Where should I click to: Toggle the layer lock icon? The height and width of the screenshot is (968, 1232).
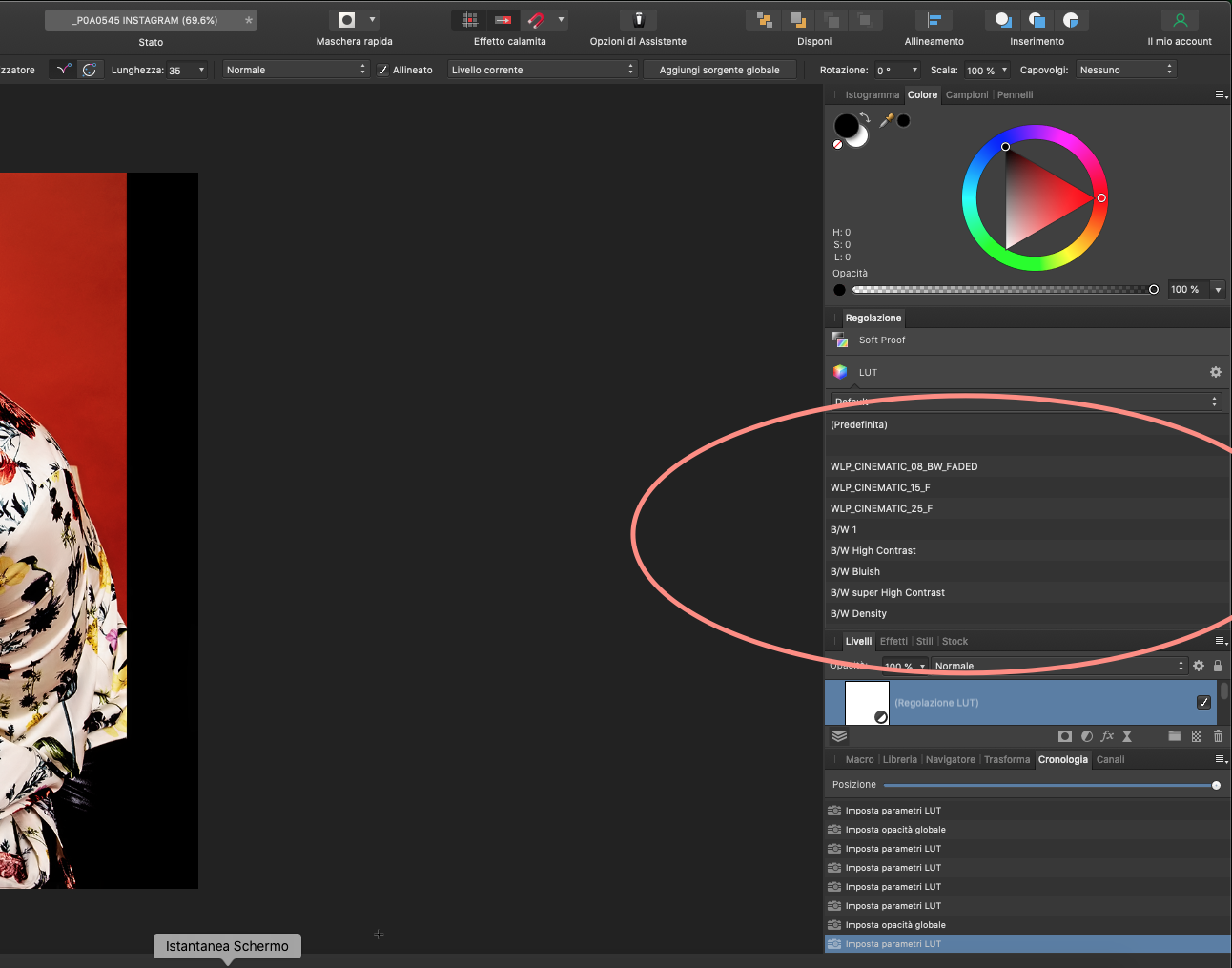(1218, 666)
